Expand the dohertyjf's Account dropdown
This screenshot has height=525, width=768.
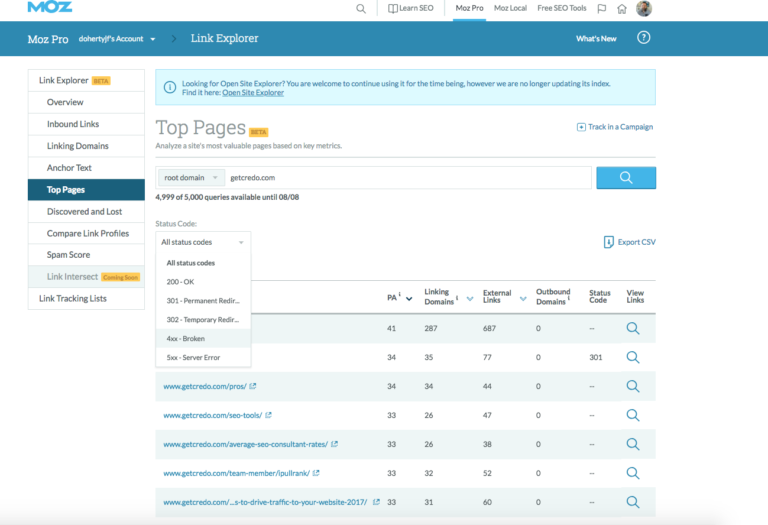tap(153, 39)
